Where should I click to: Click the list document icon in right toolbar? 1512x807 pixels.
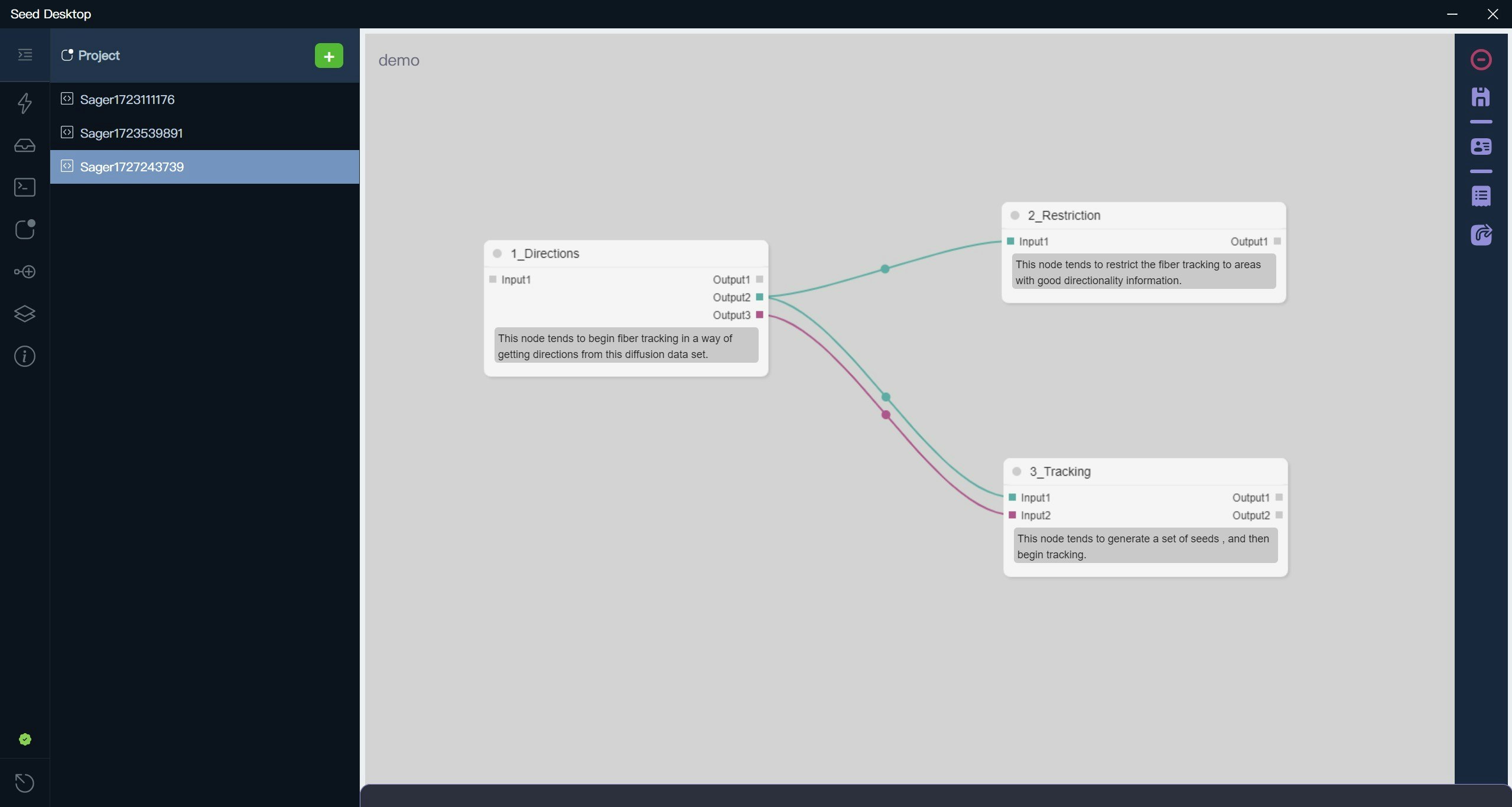click(x=1480, y=196)
